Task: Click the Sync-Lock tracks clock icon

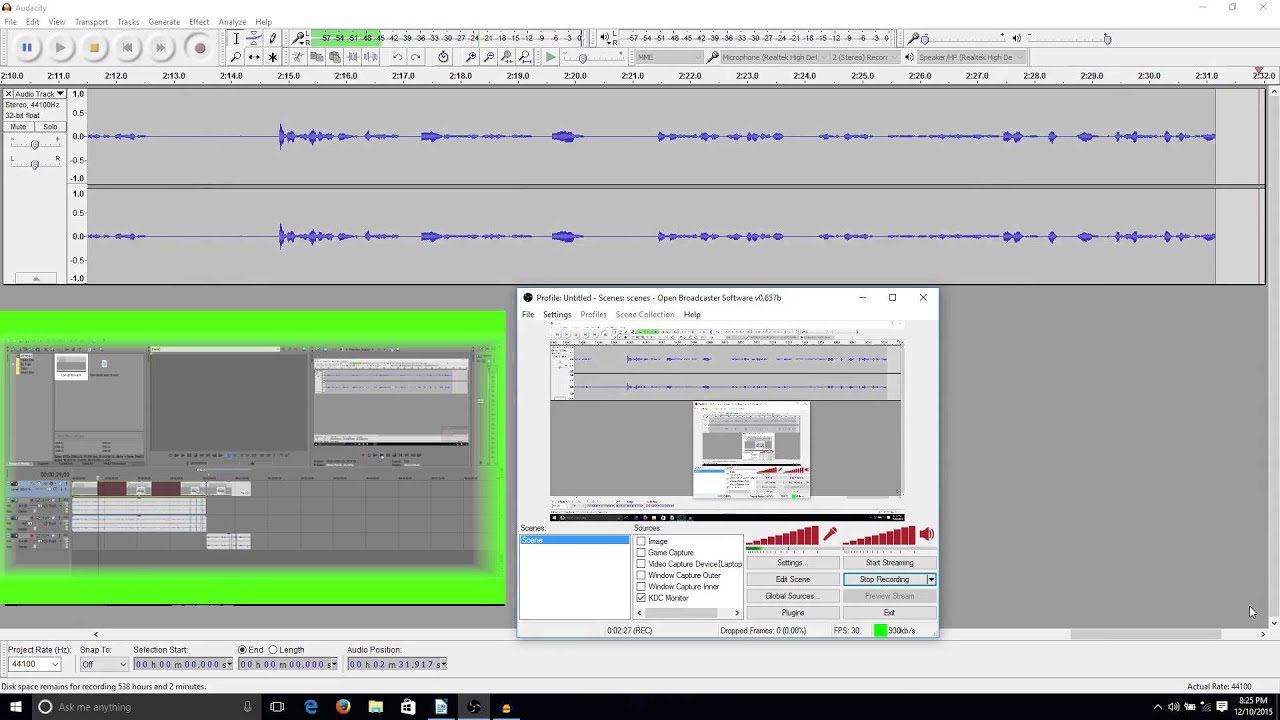Action: coord(443,57)
